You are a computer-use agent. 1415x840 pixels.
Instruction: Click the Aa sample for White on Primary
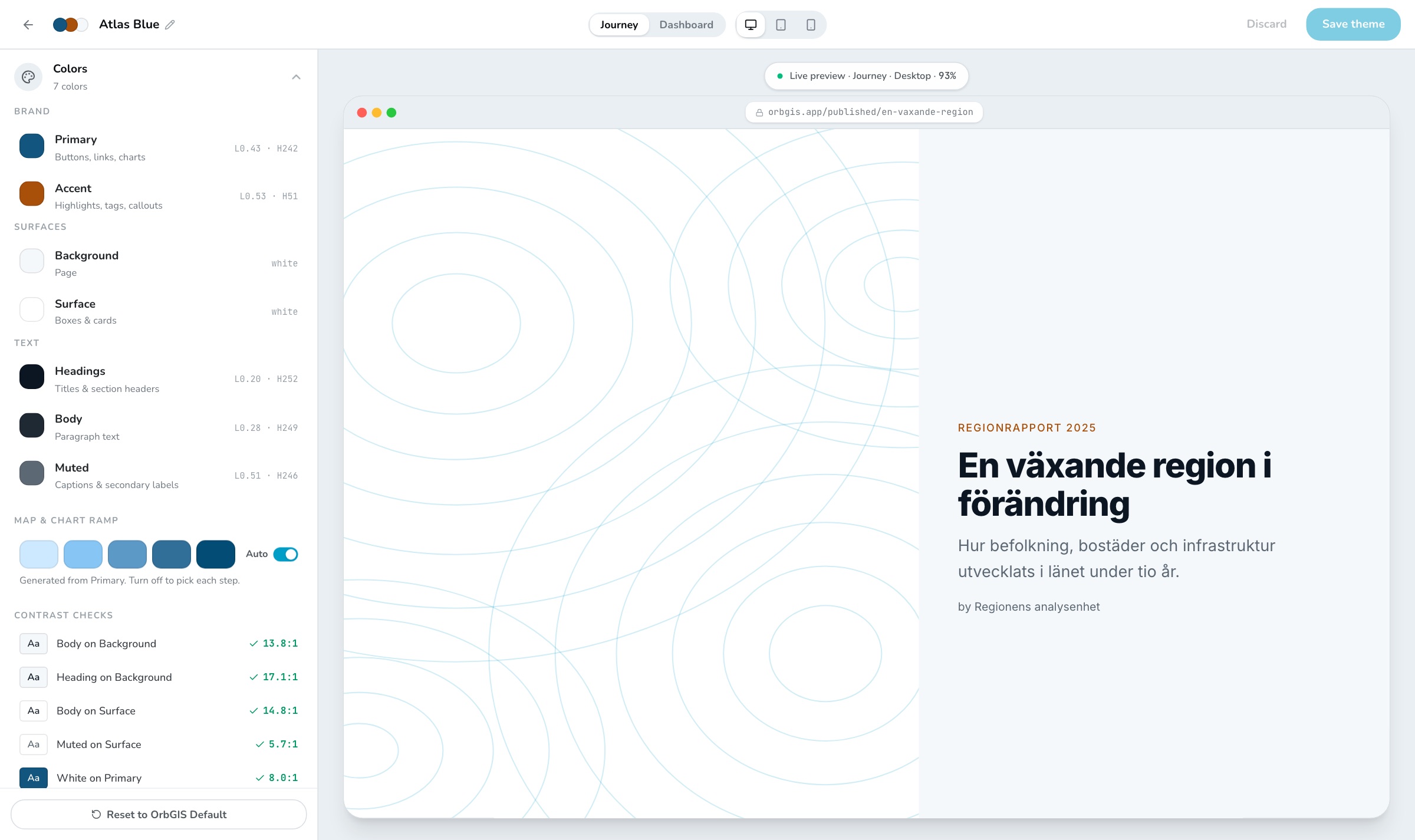click(34, 778)
